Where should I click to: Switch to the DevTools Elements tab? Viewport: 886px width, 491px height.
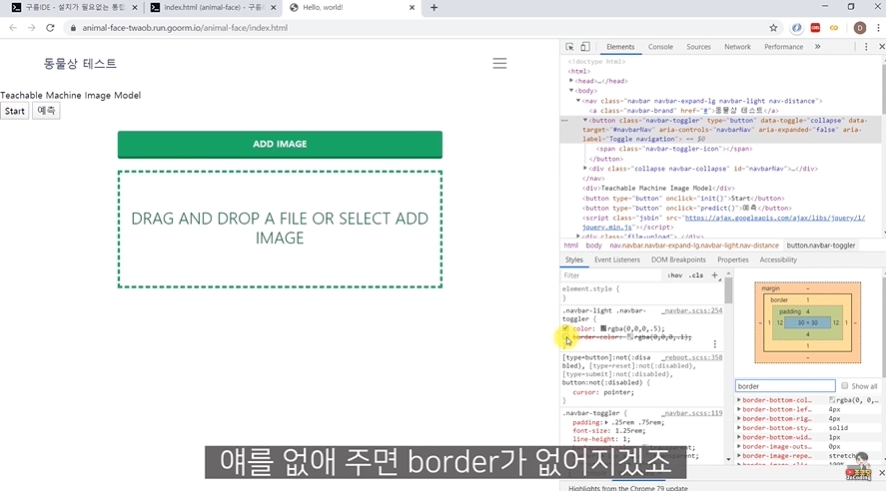620,47
